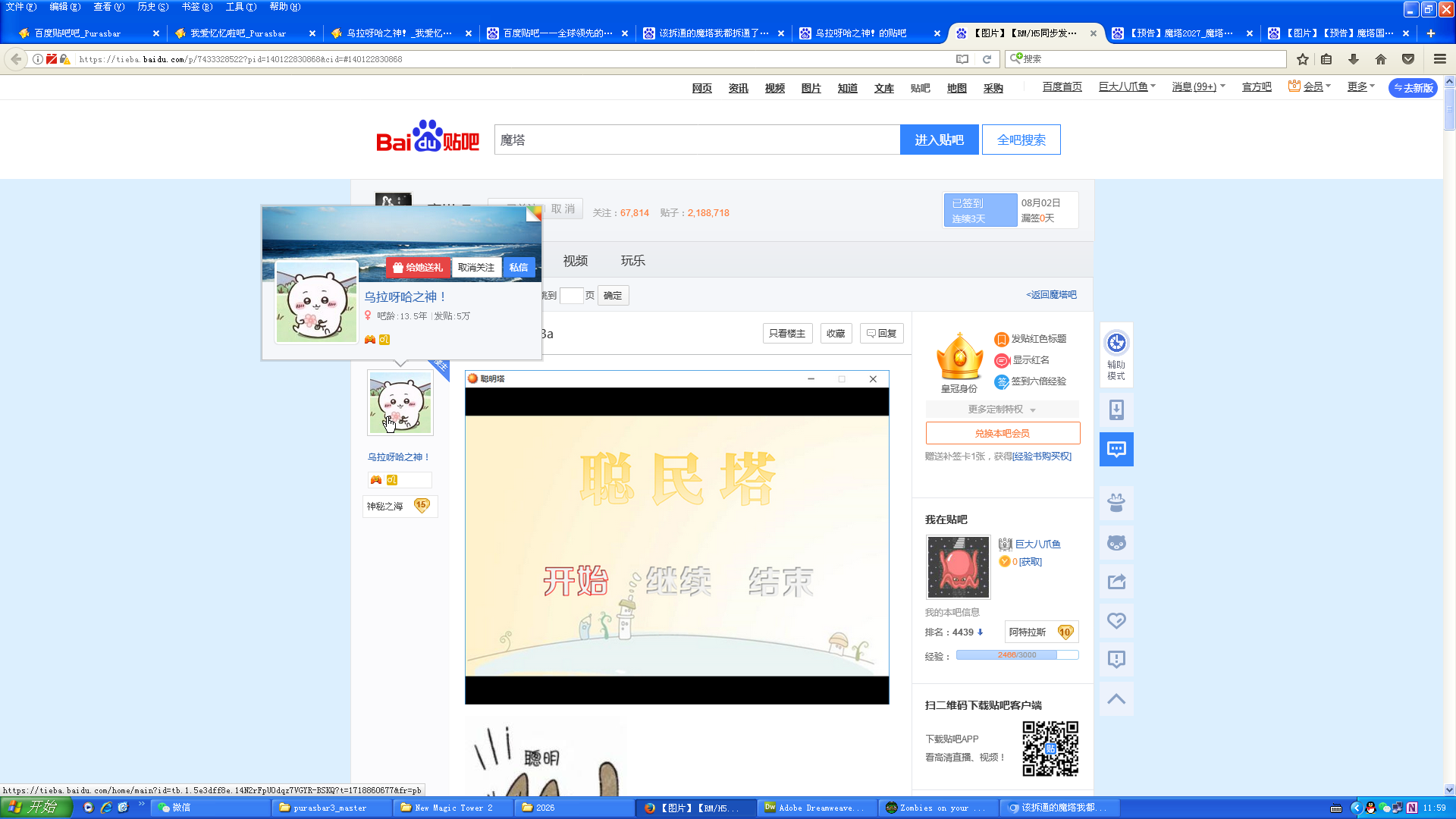Screen dimensions: 1456x819
Task: Expand the 会员 dropdown
Action: click(1310, 87)
